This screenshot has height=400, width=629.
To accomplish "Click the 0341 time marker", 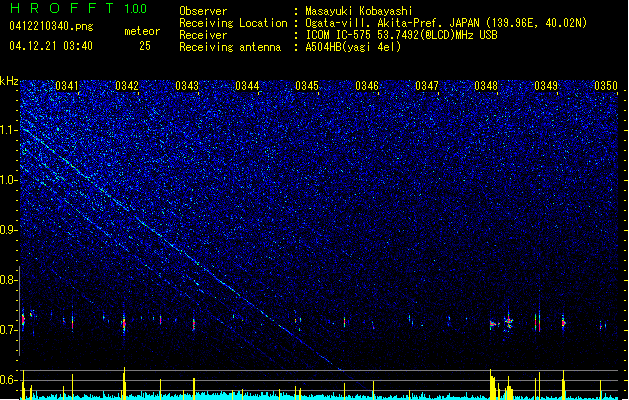I will (67, 86).
